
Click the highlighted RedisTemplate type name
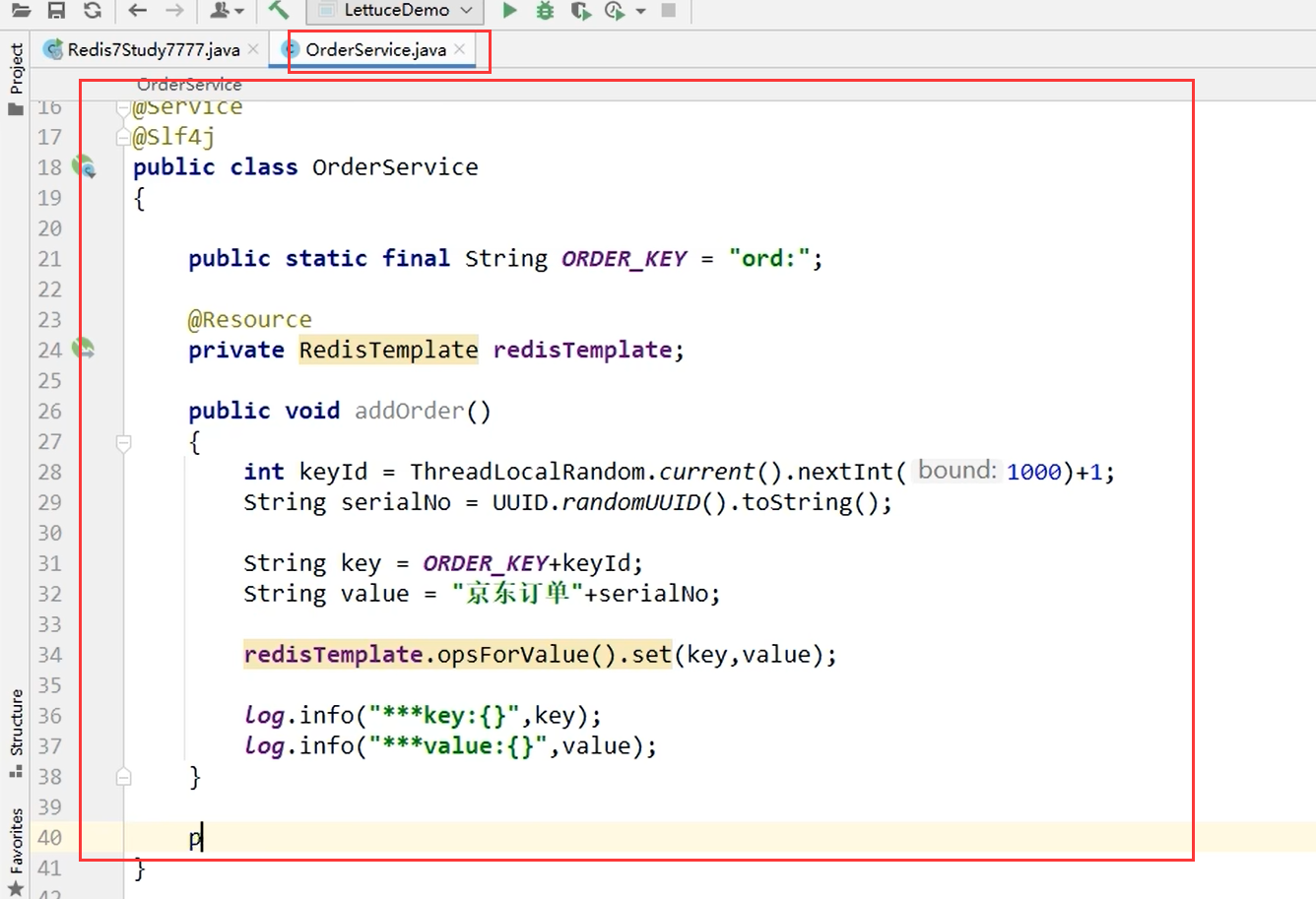click(x=389, y=350)
